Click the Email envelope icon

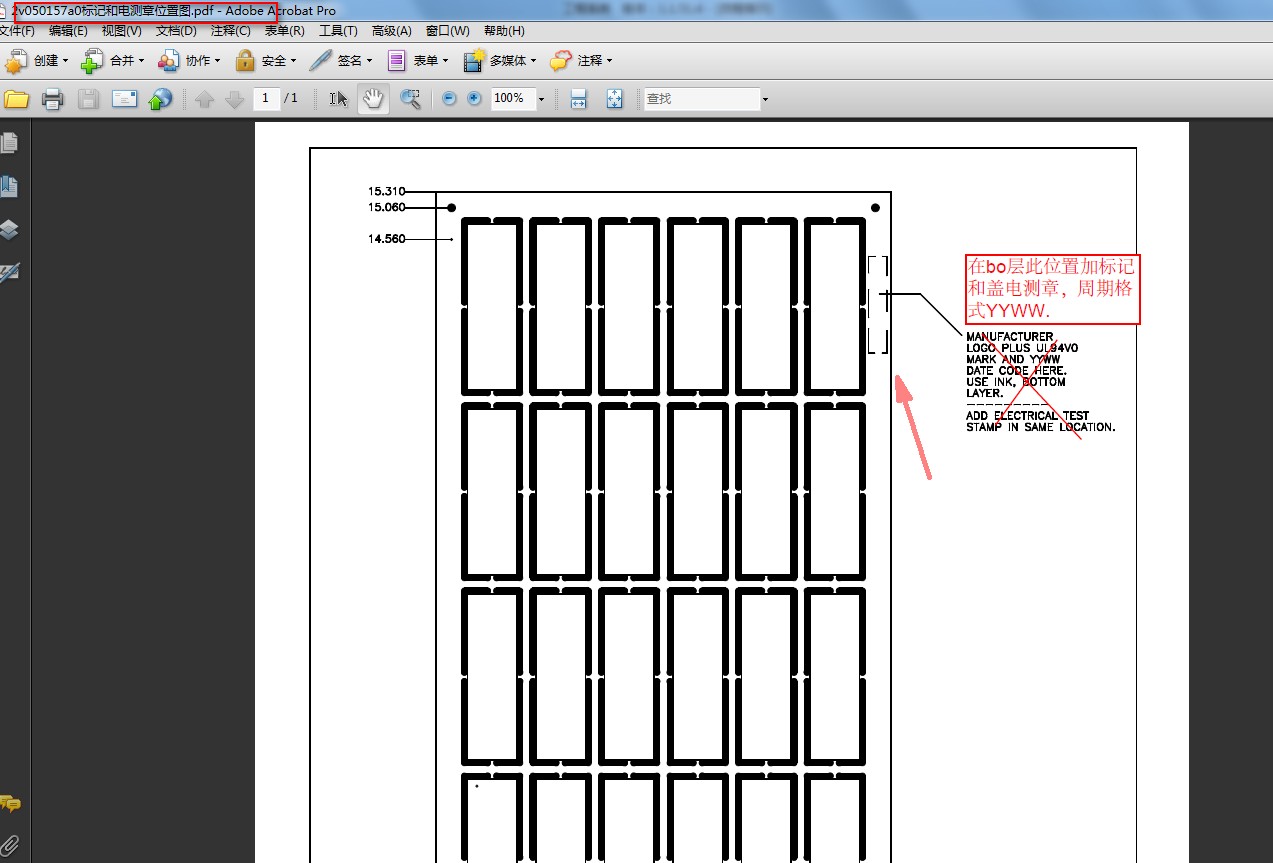pyautogui.click(x=124, y=99)
